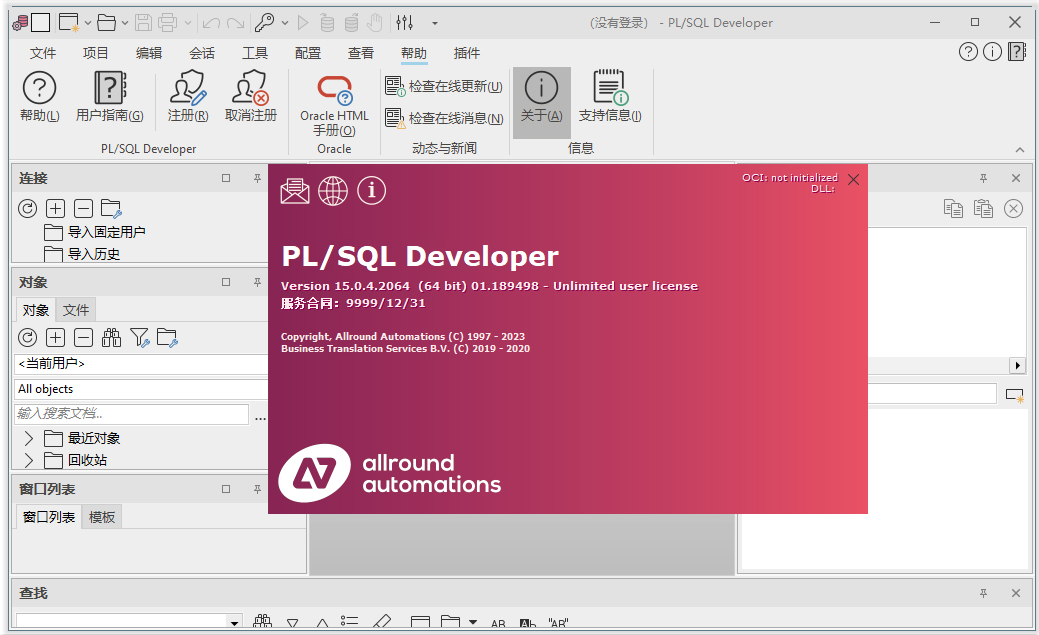Pin the 连接 panel with its pushpin
This screenshot has height=635, width=1039.
click(x=256, y=177)
